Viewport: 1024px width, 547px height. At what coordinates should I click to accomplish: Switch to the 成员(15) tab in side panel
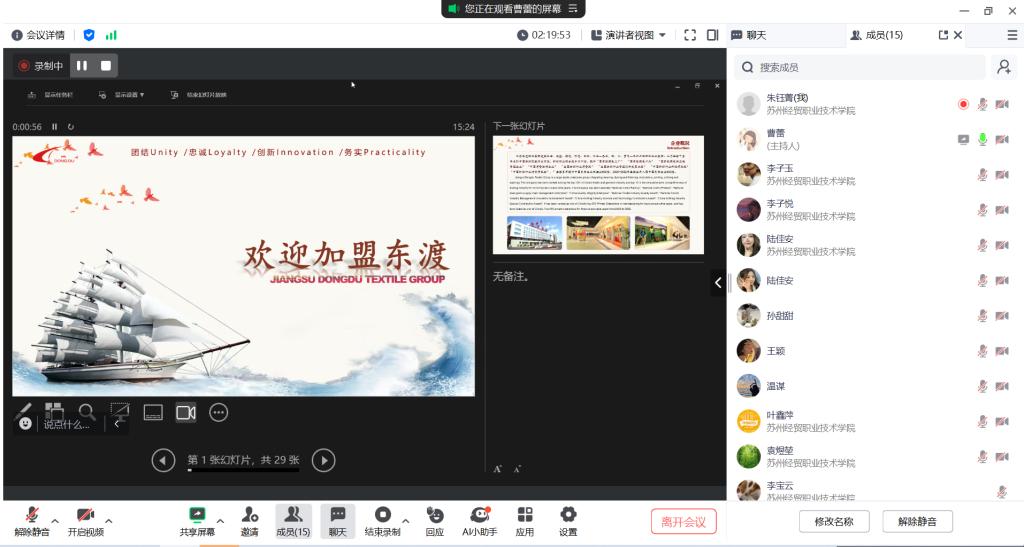(x=876, y=35)
